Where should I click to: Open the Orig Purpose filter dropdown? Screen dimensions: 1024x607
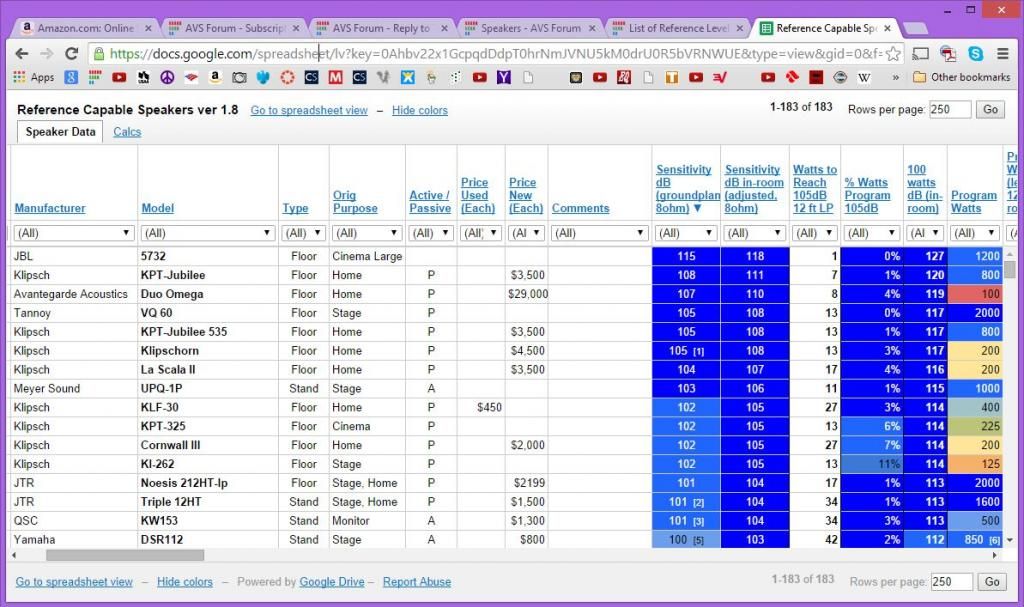tap(367, 233)
